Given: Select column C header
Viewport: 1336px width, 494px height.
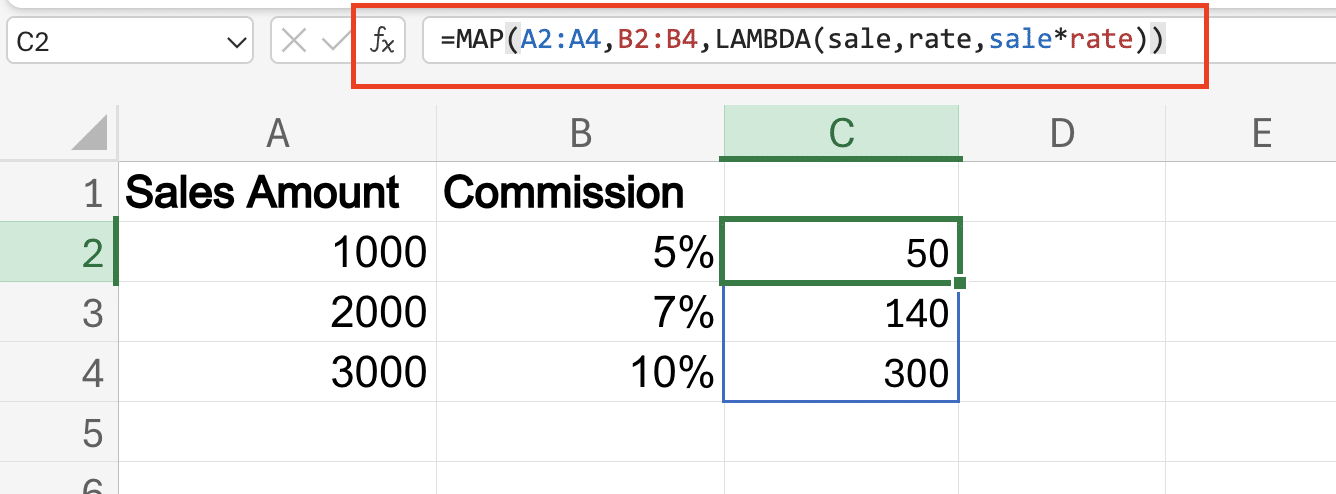Looking at the screenshot, I should tap(840, 133).
